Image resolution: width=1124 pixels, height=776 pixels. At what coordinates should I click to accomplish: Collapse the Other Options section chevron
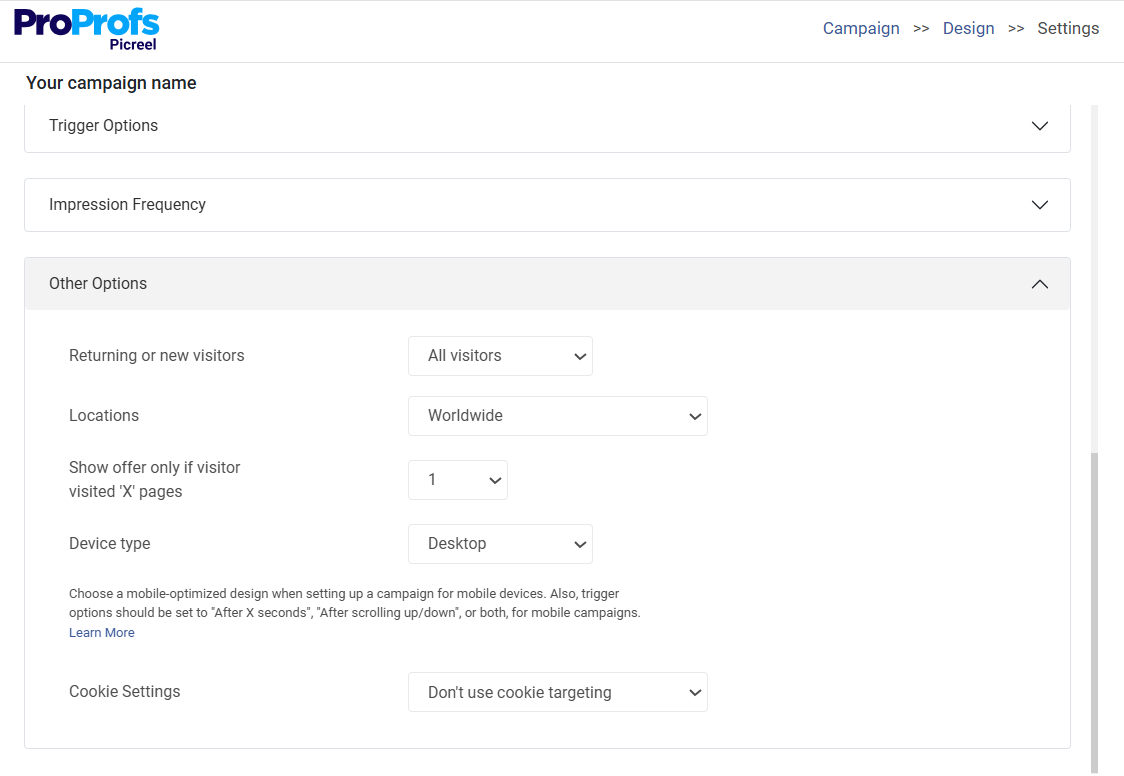1039,284
